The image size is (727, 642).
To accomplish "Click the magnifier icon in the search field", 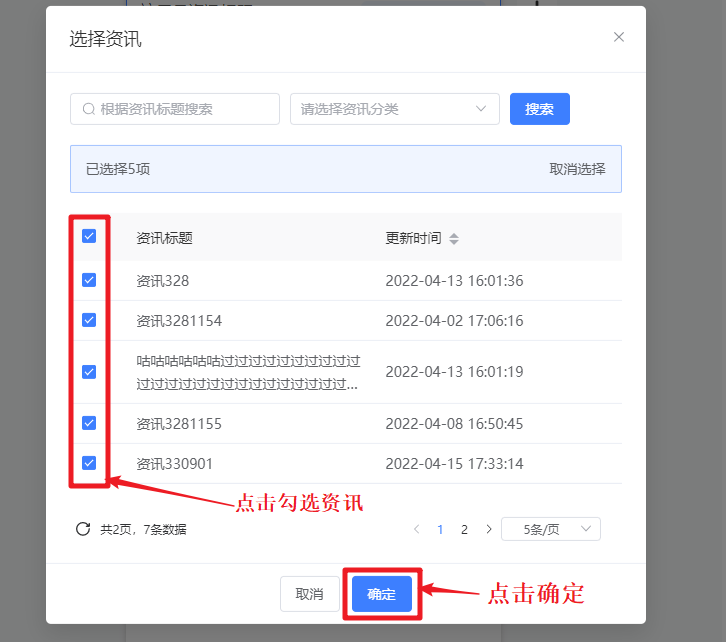I will coord(89,109).
